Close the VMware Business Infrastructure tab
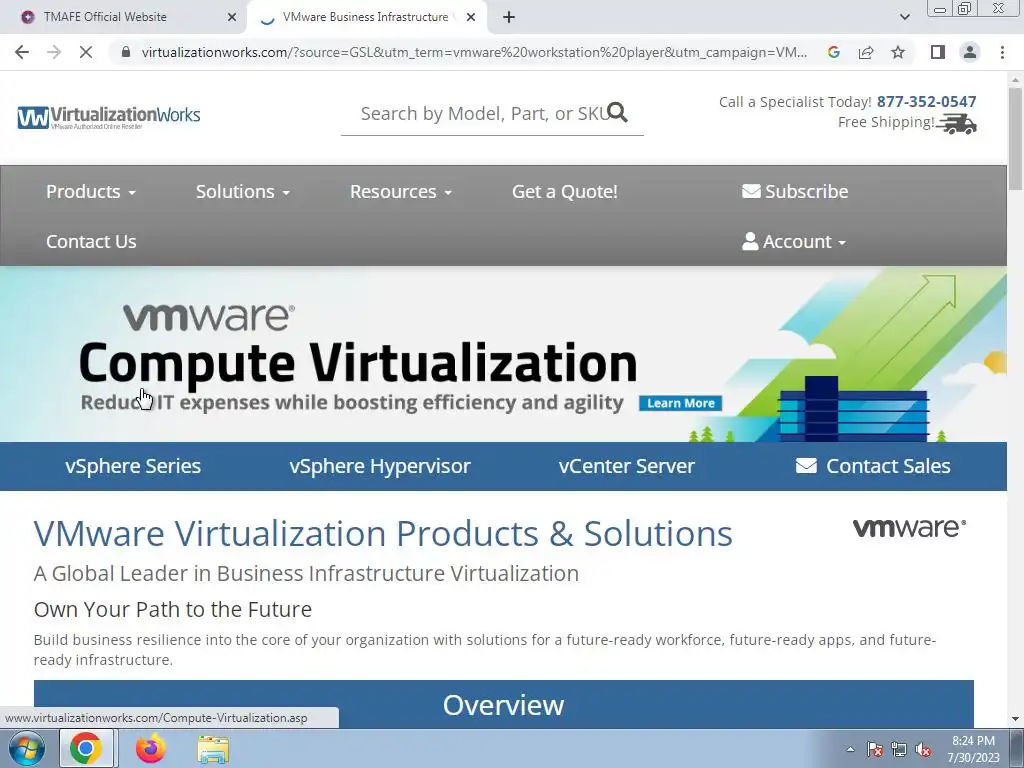Viewport: 1024px width, 768px height. (x=471, y=17)
